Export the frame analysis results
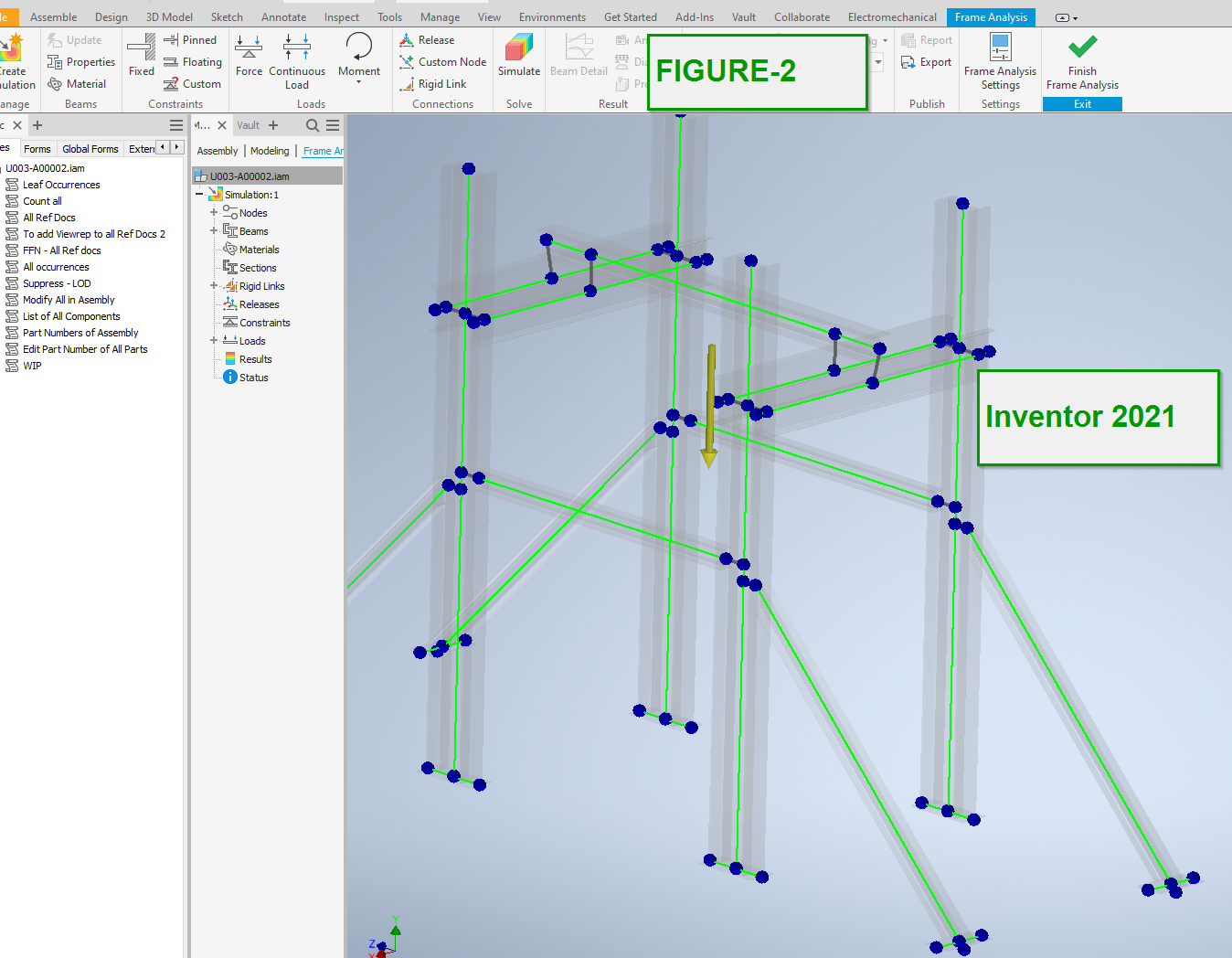The width and height of the screenshot is (1232, 958). [927, 62]
